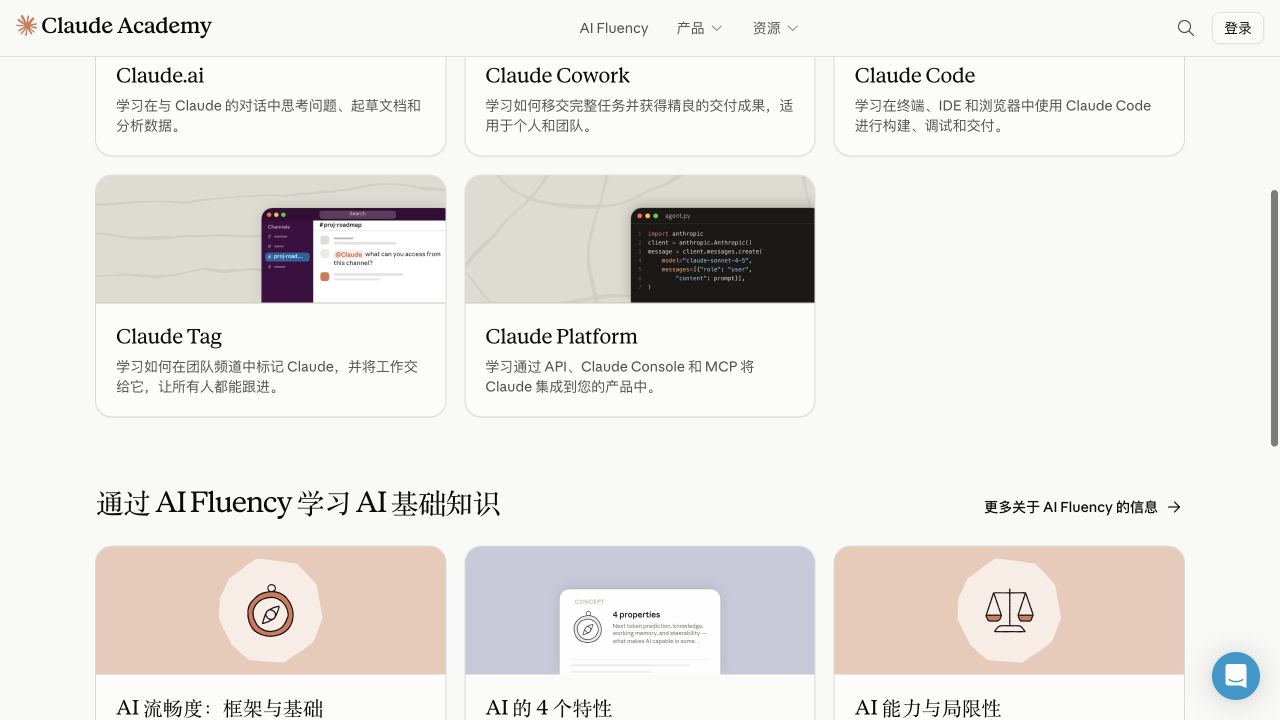Open the search magnifier icon
The height and width of the screenshot is (720, 1280).
tap(1186, 28)
